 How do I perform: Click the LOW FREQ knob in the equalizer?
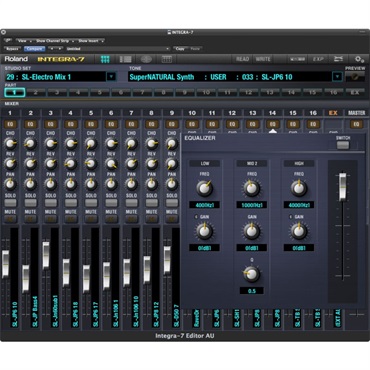[x=204, y=188]
